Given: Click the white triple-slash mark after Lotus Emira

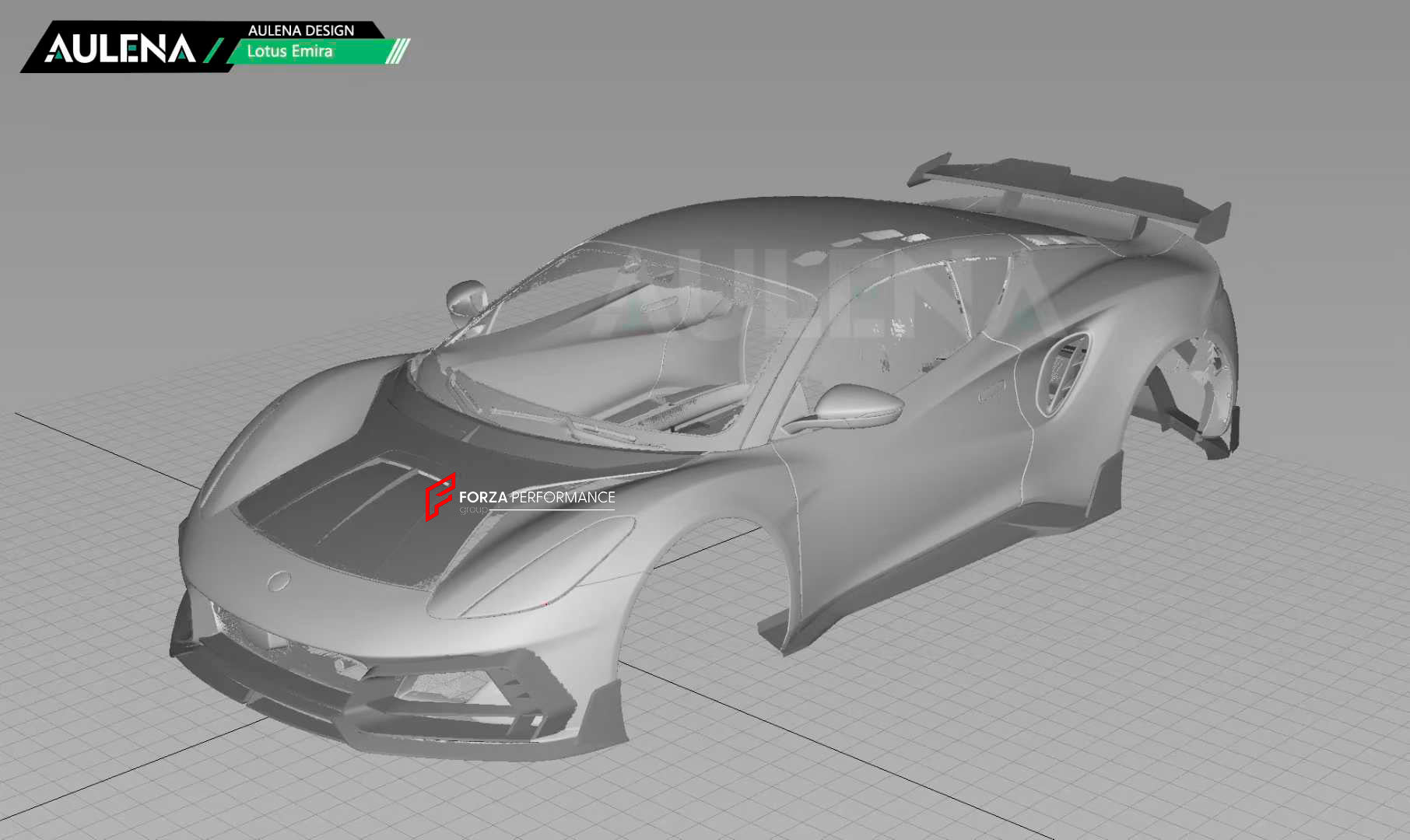Looking at the screenshot, I should click(x=398, y=51).
